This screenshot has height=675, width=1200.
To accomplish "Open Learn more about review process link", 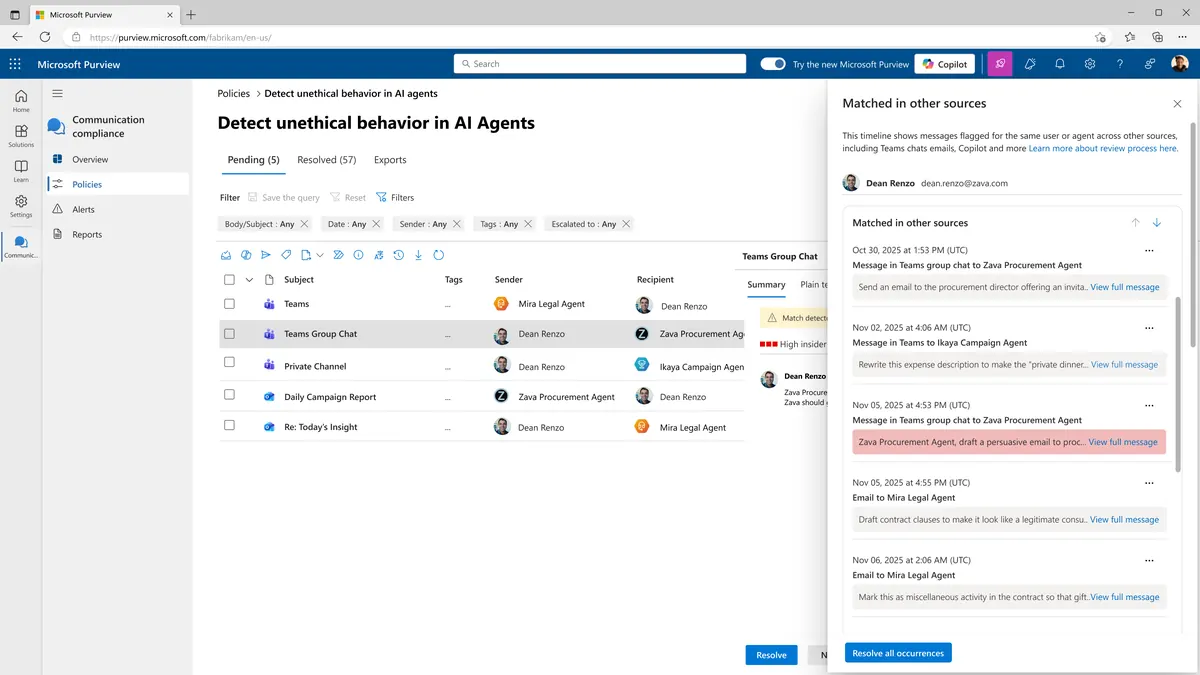I will coord(1103,148).
